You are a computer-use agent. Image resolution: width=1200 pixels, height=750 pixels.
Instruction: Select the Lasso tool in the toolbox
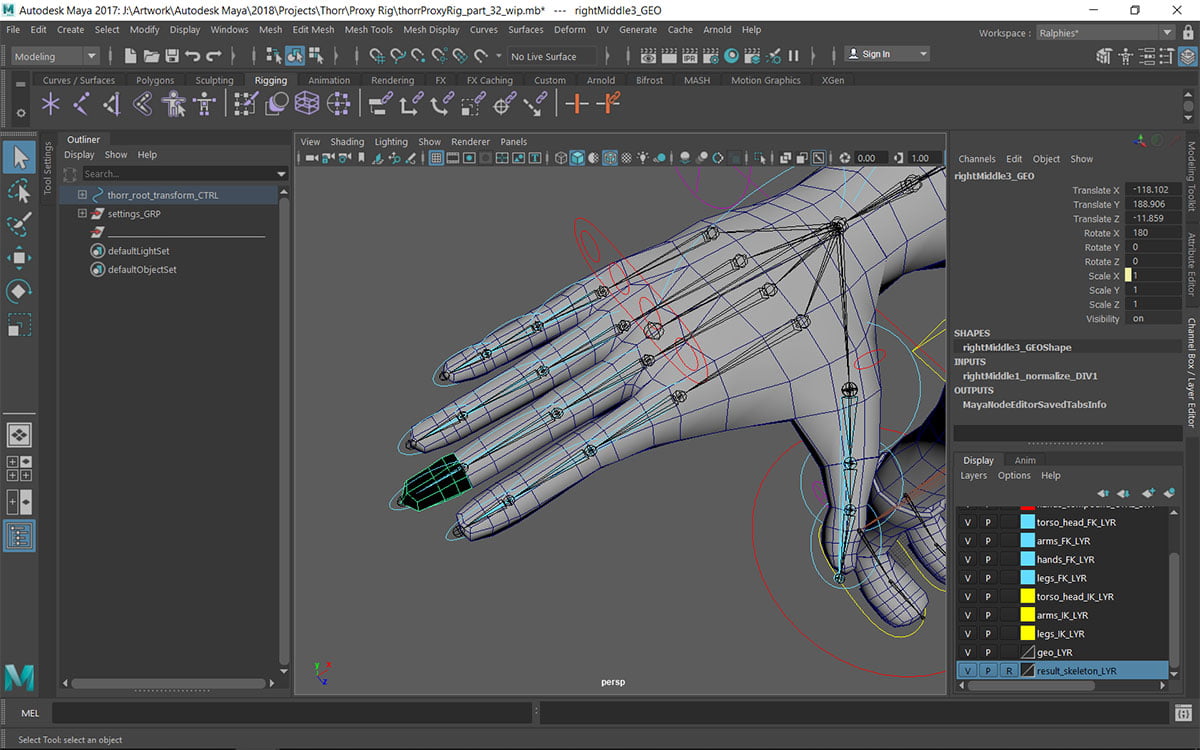(19, 190)
